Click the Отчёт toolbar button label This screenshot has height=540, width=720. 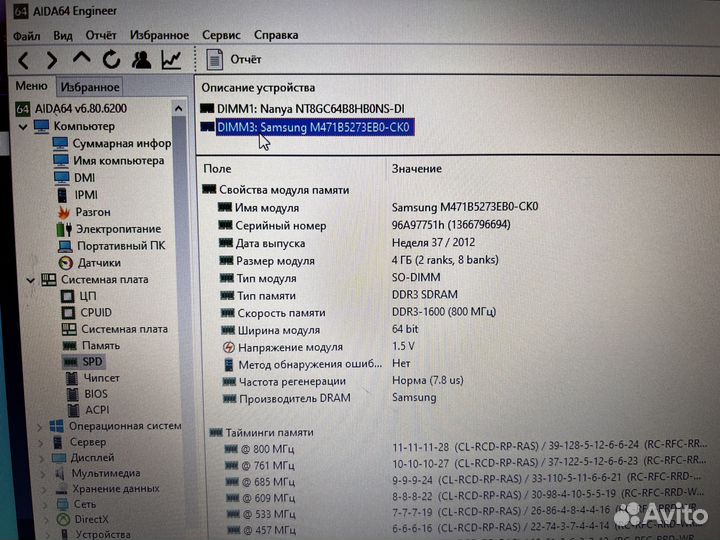[246, 59]
